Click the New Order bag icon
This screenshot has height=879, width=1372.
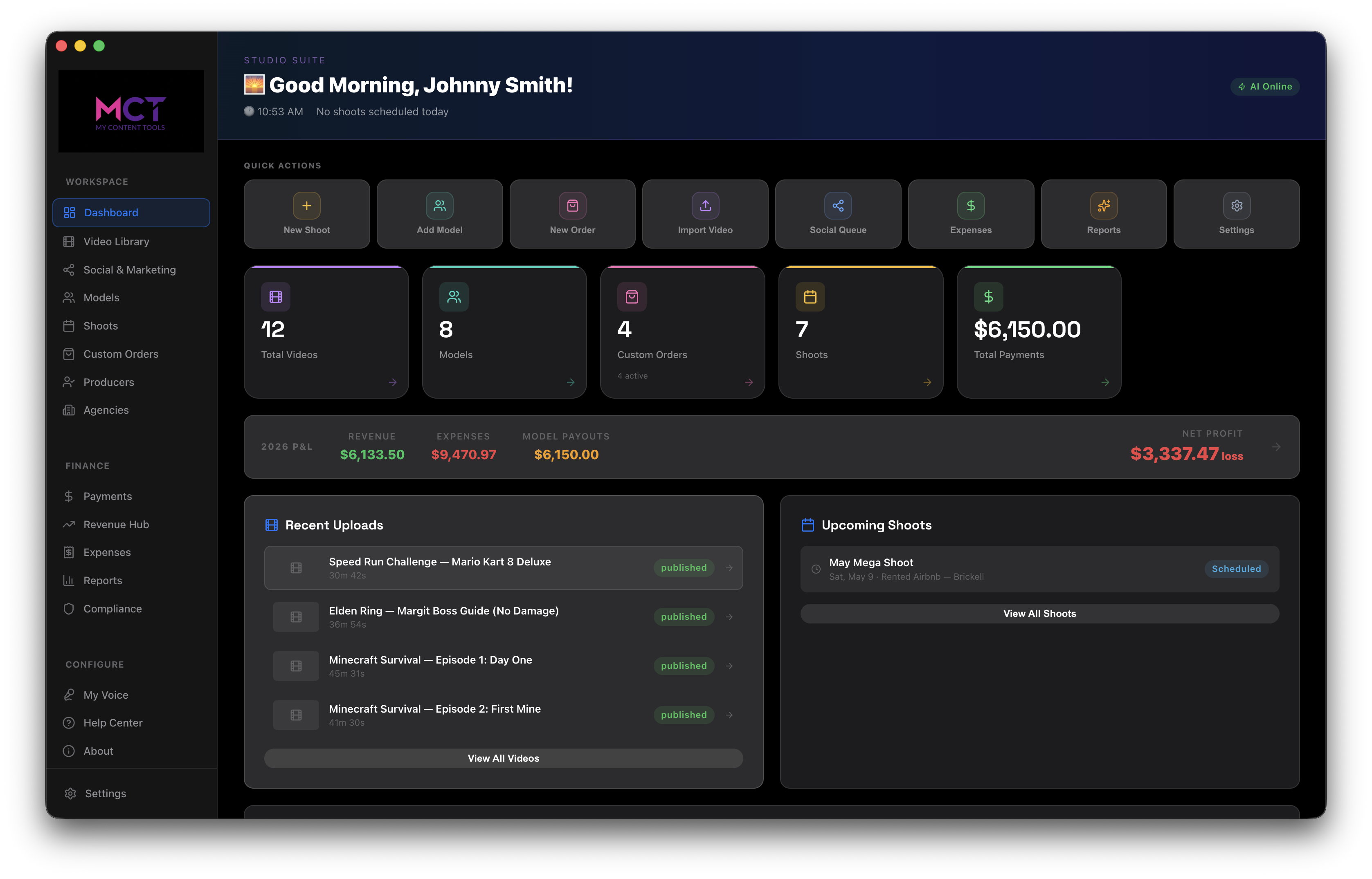[x=572, y=206]
